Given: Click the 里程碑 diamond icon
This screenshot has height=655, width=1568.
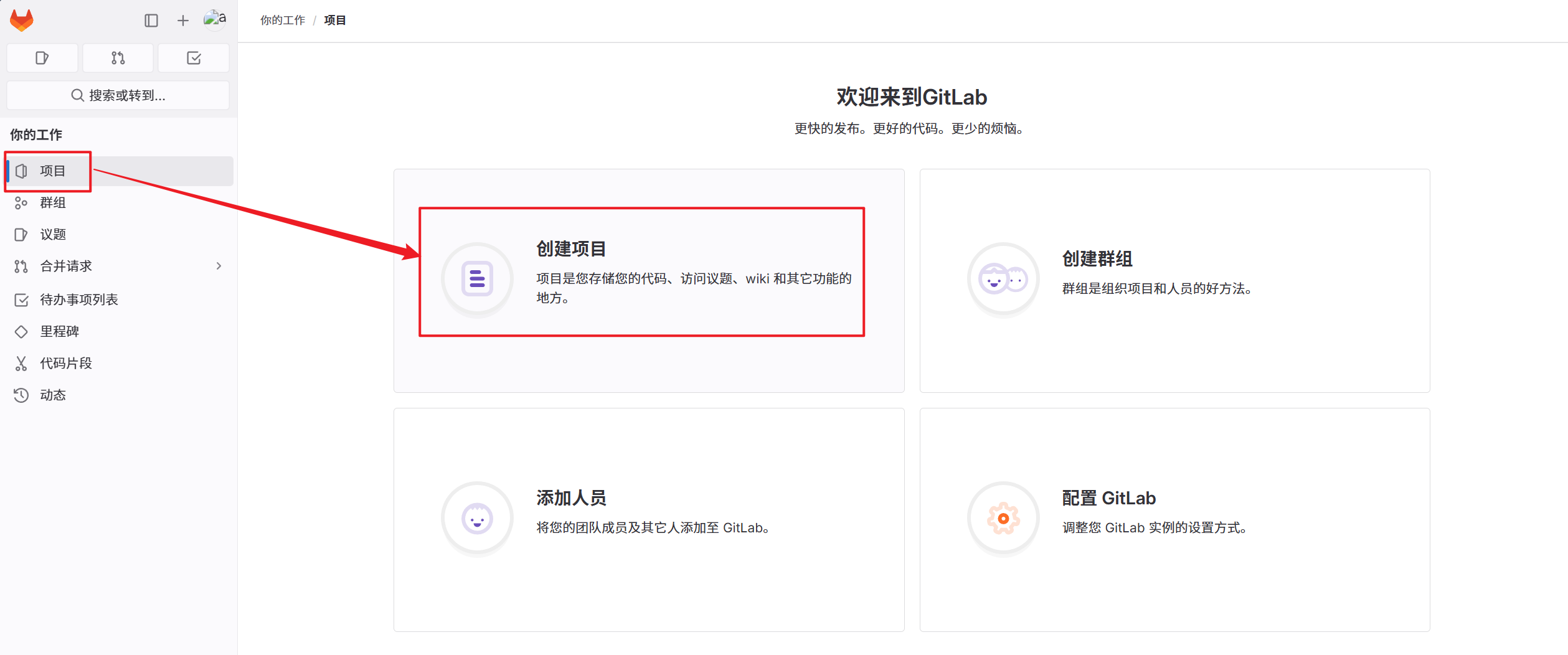Looking at the screenshot, I should [21, 332].
